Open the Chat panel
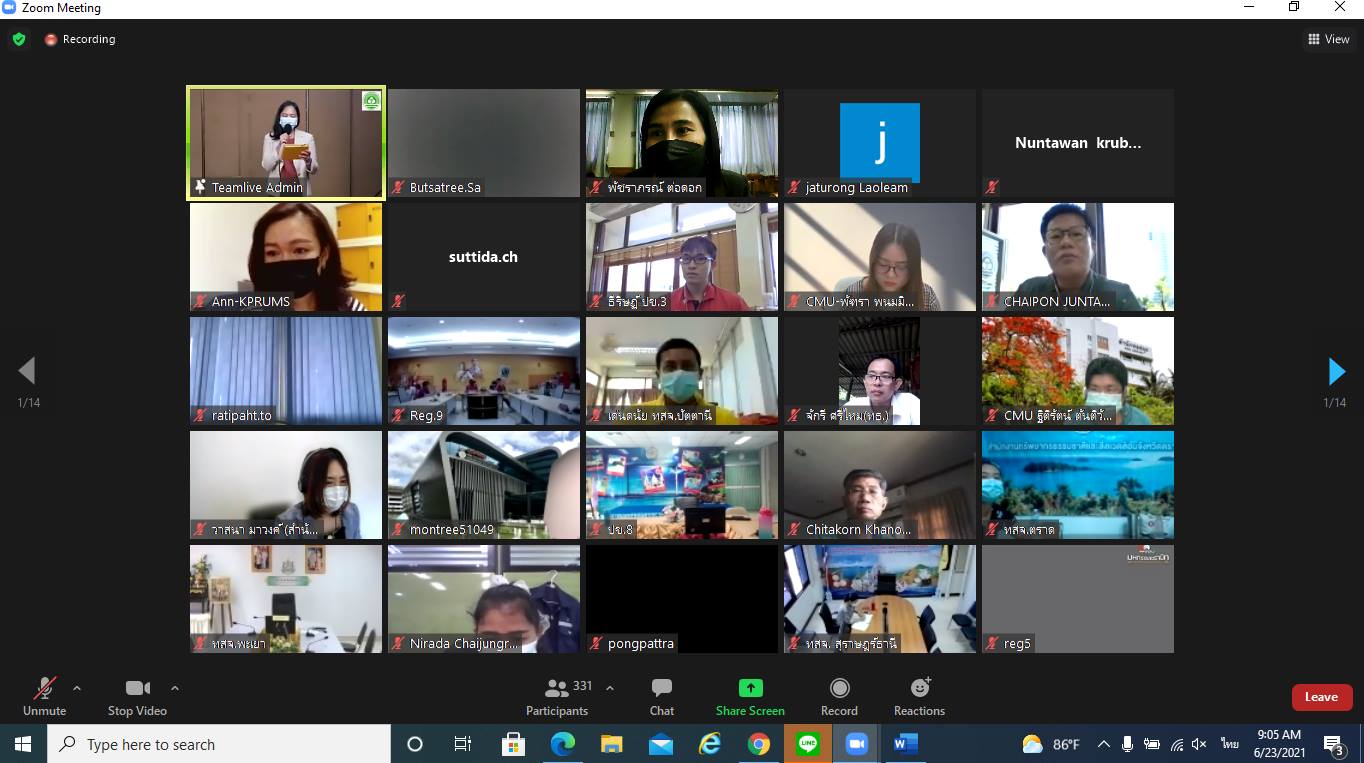The width and height of the screenshot is (1364, 763). [x=661, y=696]
